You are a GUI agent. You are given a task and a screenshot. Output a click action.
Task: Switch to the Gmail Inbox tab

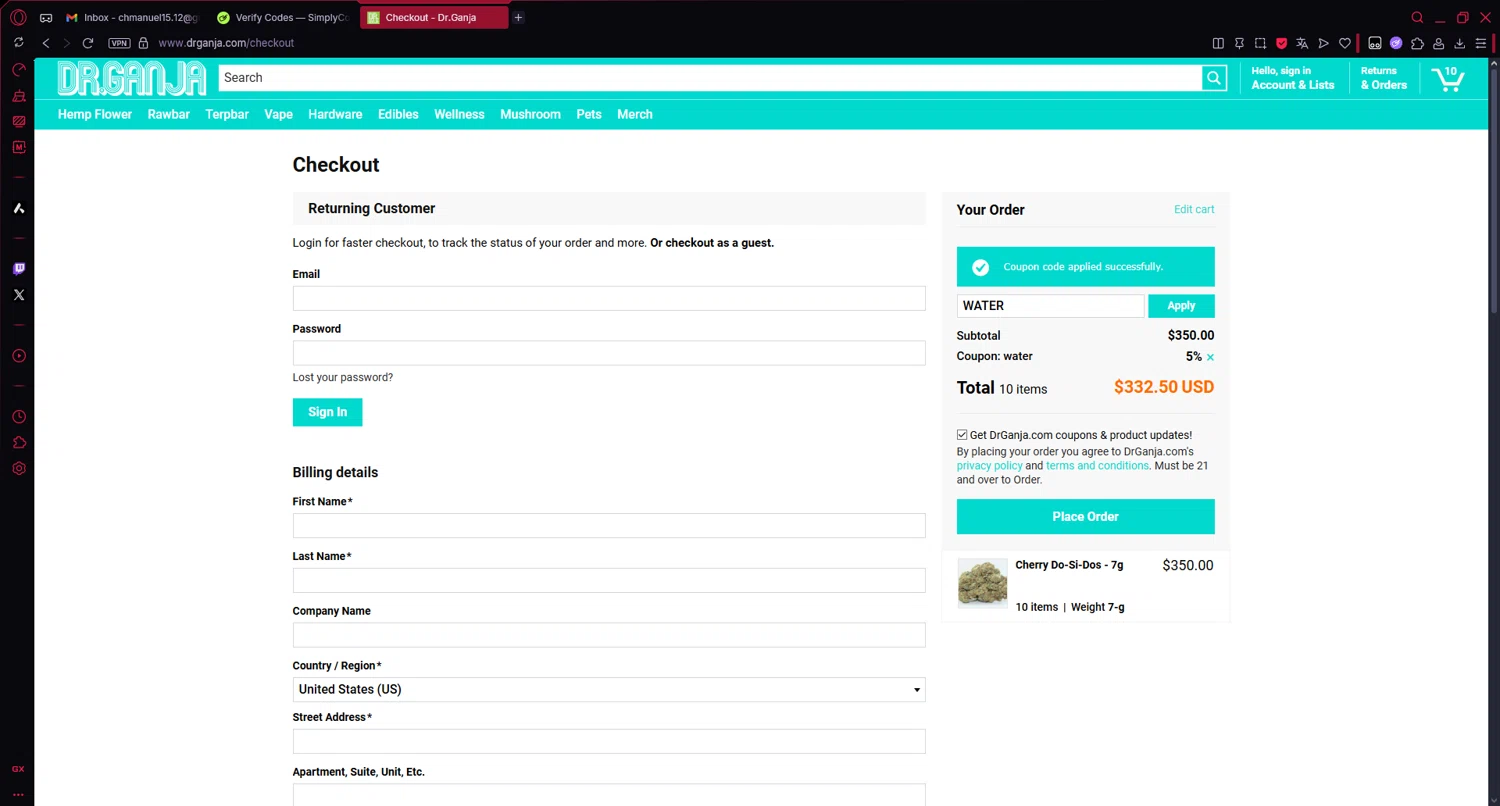pyautogui.click(x=132, y=18)
